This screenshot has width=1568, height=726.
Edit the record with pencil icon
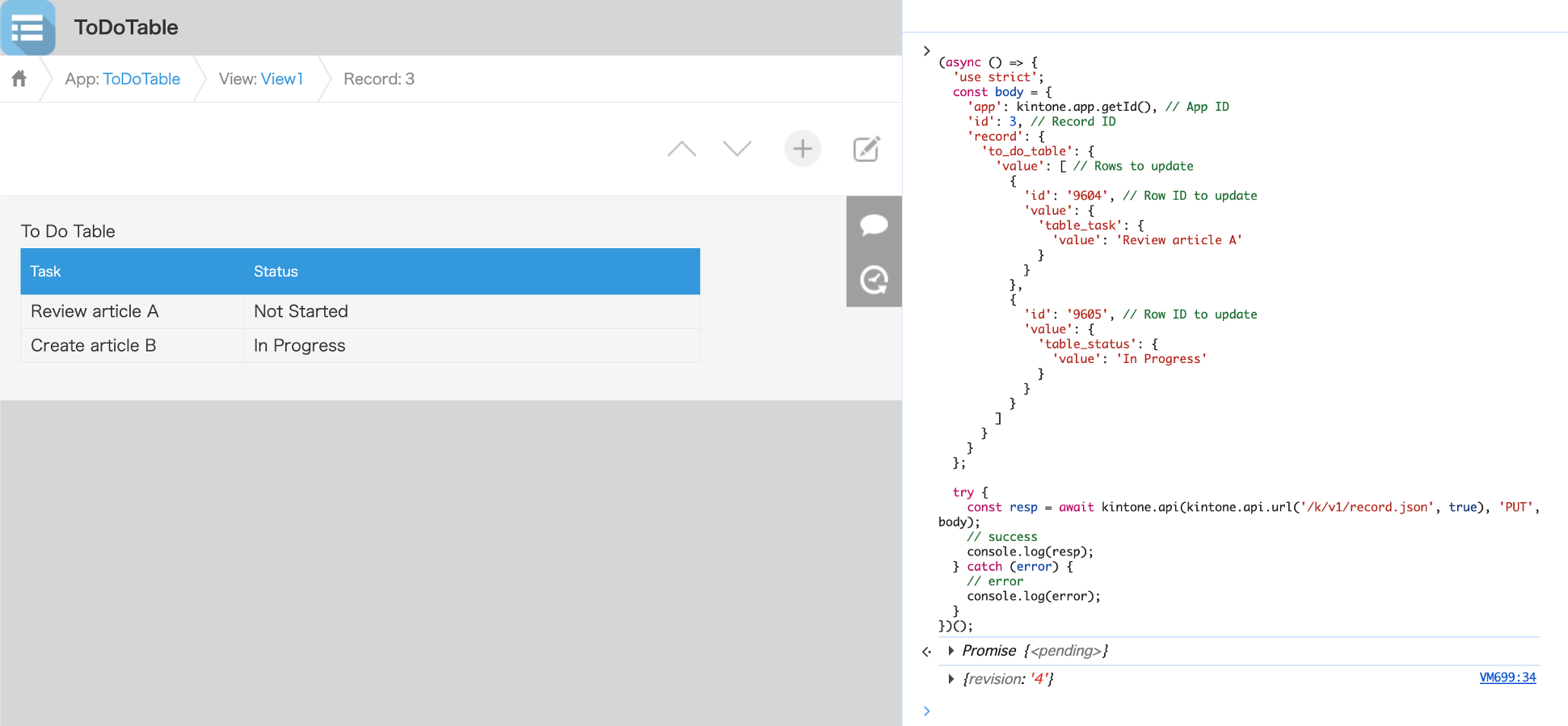pos(866,149)
